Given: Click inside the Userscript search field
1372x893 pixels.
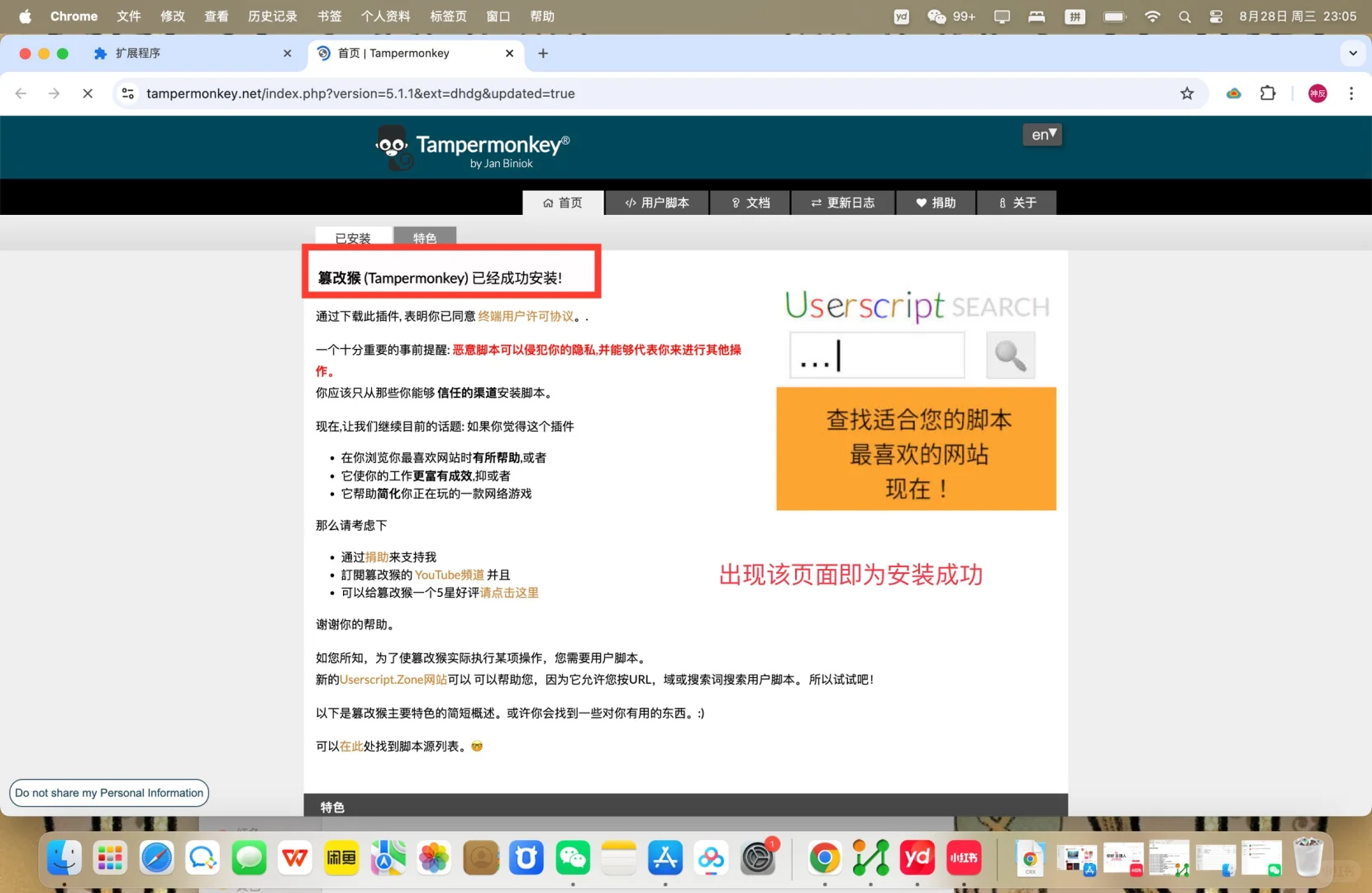Looking at the screenshot, I should (x=876, y=356).
